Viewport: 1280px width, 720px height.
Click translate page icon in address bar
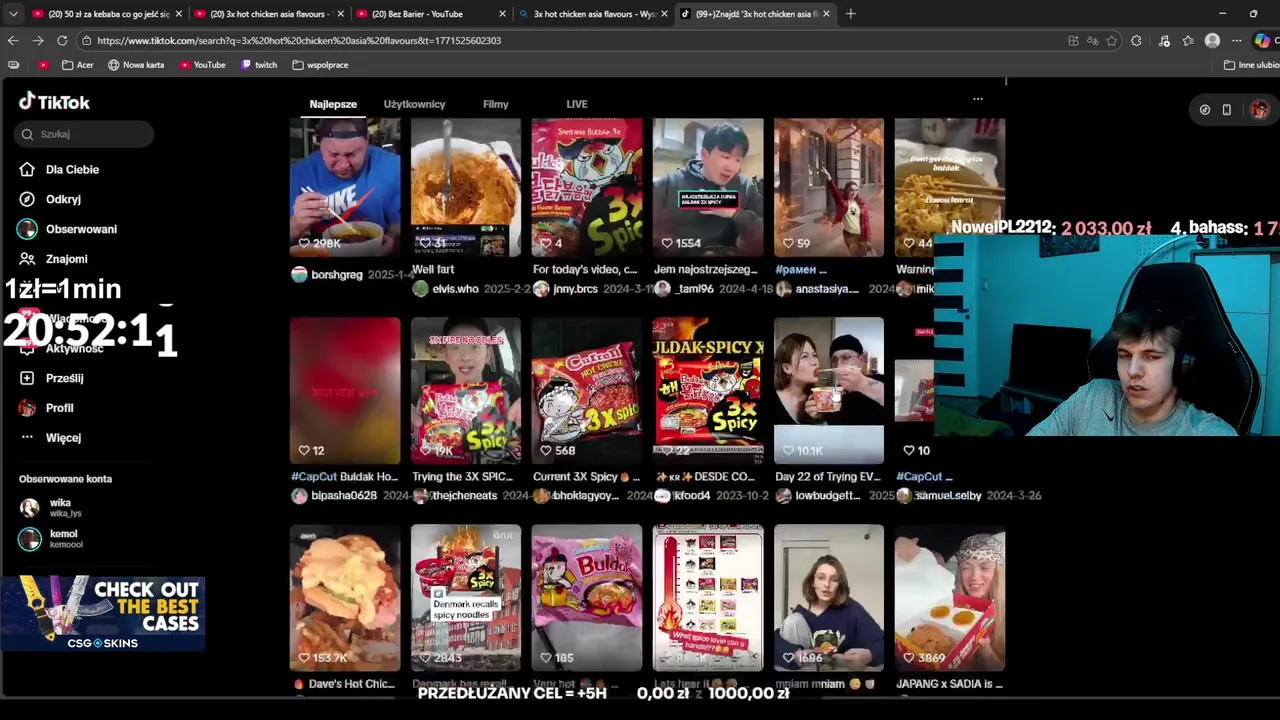pos(1092,41)
